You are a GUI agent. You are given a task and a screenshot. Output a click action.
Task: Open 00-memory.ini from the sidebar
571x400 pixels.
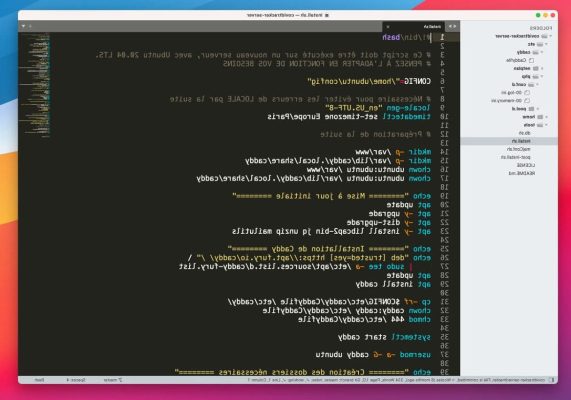507,101
